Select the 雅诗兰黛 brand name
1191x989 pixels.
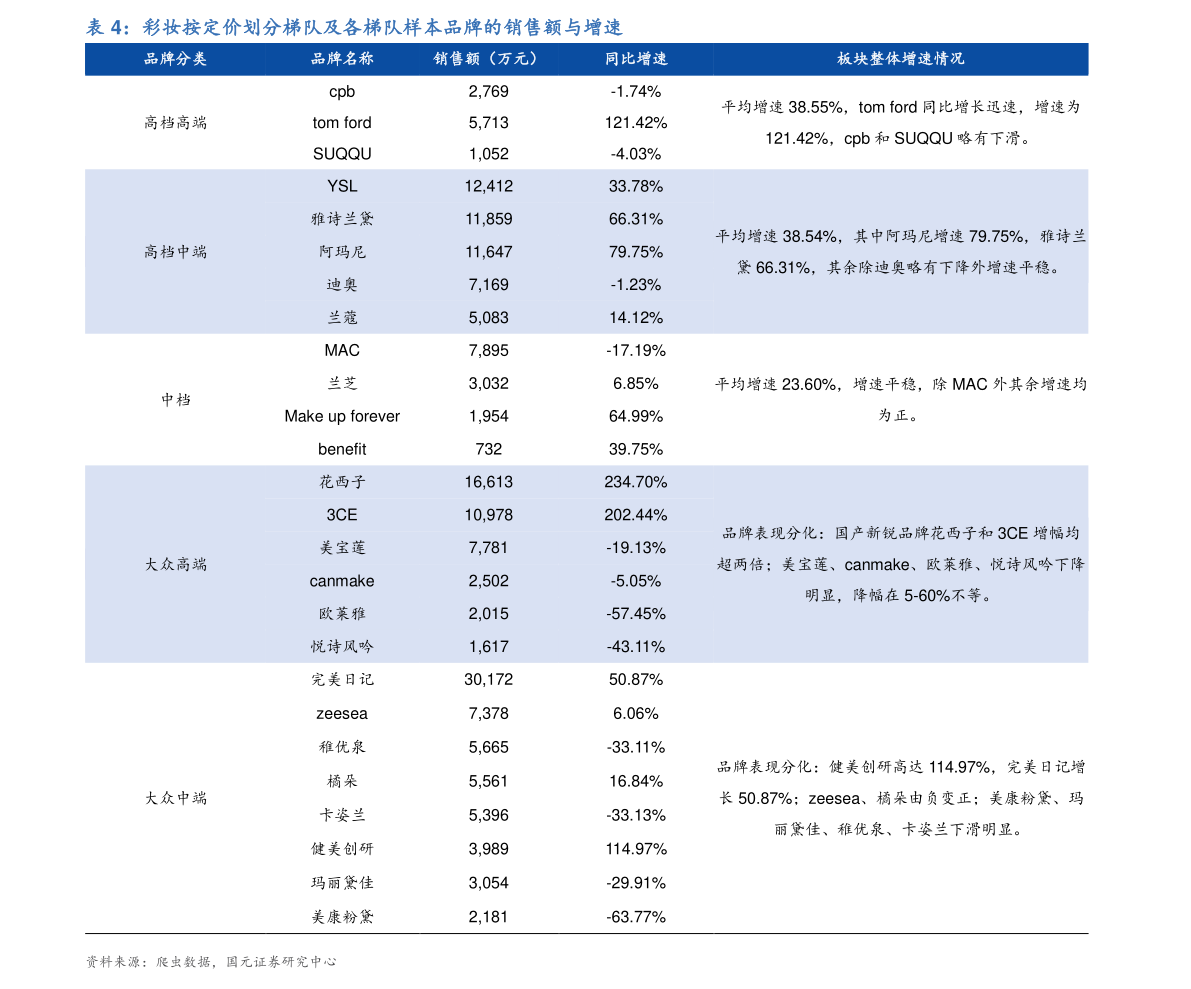point(342,220)
